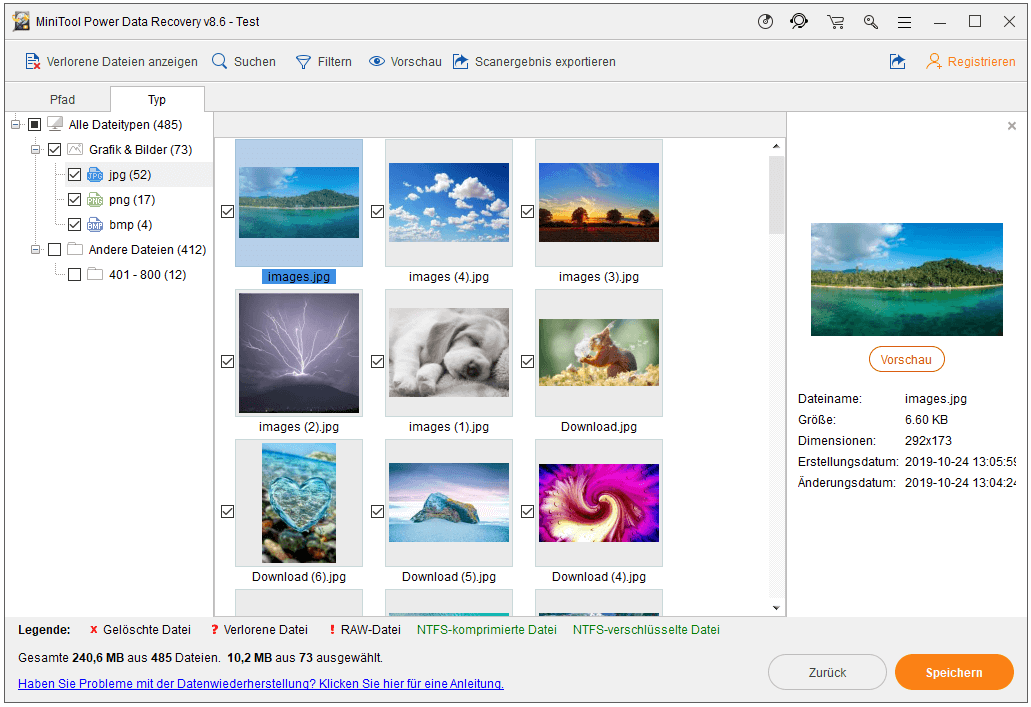Uncheck the Download (6).jpg checkbox
This screenshot has height=707, width=1031.
pyautogui.click(x=228, y=512)
